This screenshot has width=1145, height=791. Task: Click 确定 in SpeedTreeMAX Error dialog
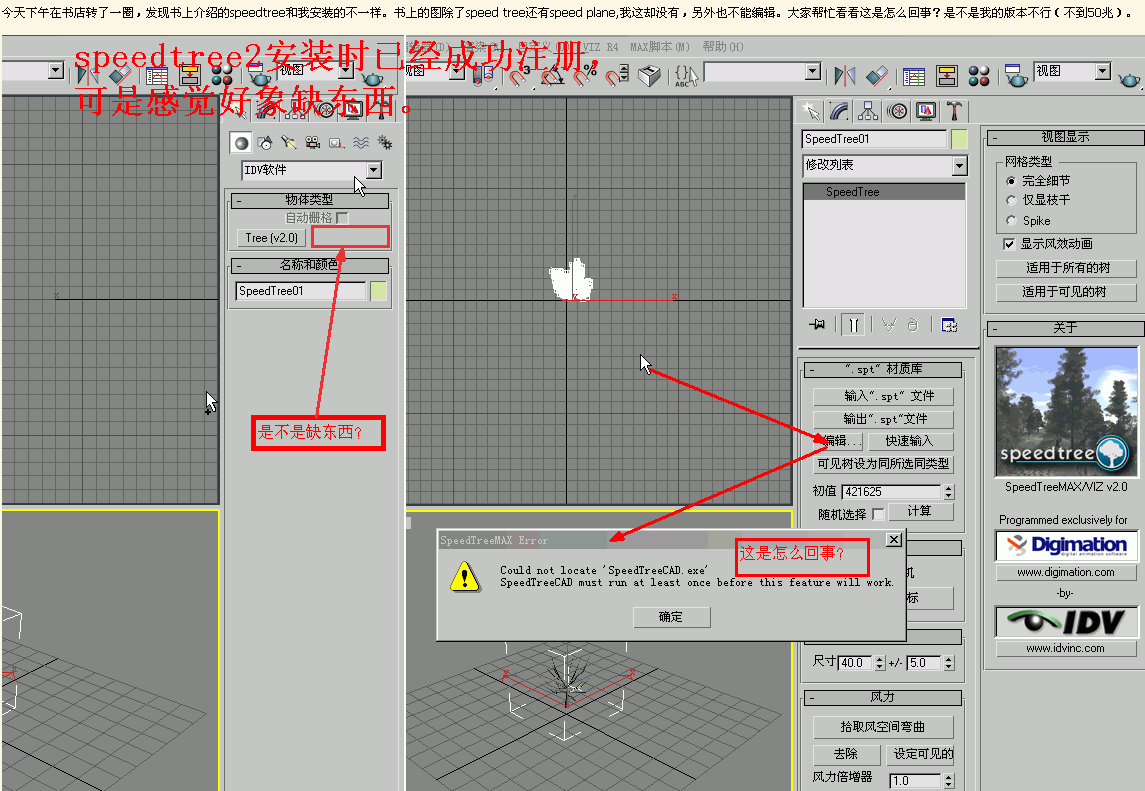click(671, 617)
